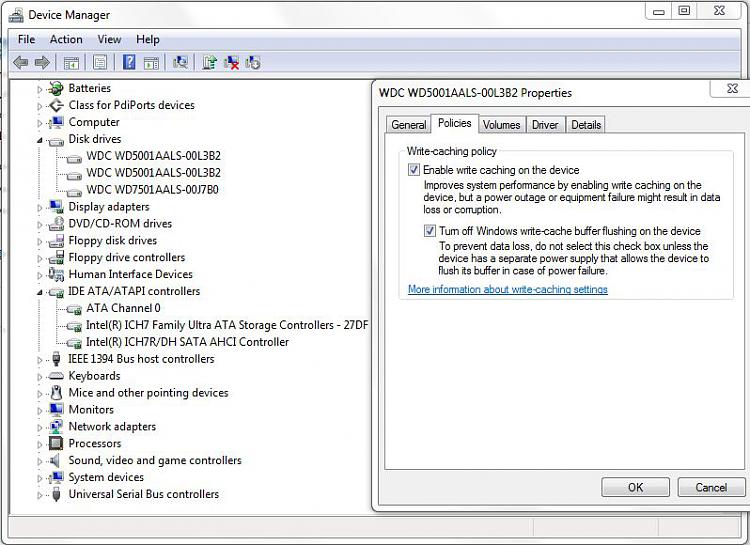Click the Keyboards category icon
This screenshot has width=750, height=545.
pos(56,376)
